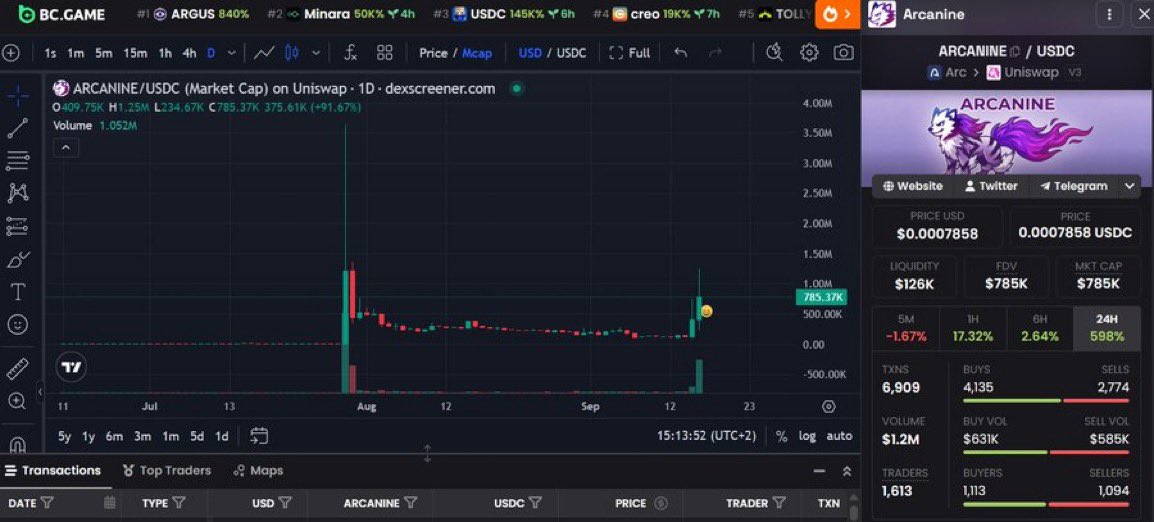Select the ruler measure tool
The width and height of the screenshot is (1154, 522).
pos(18,368)
